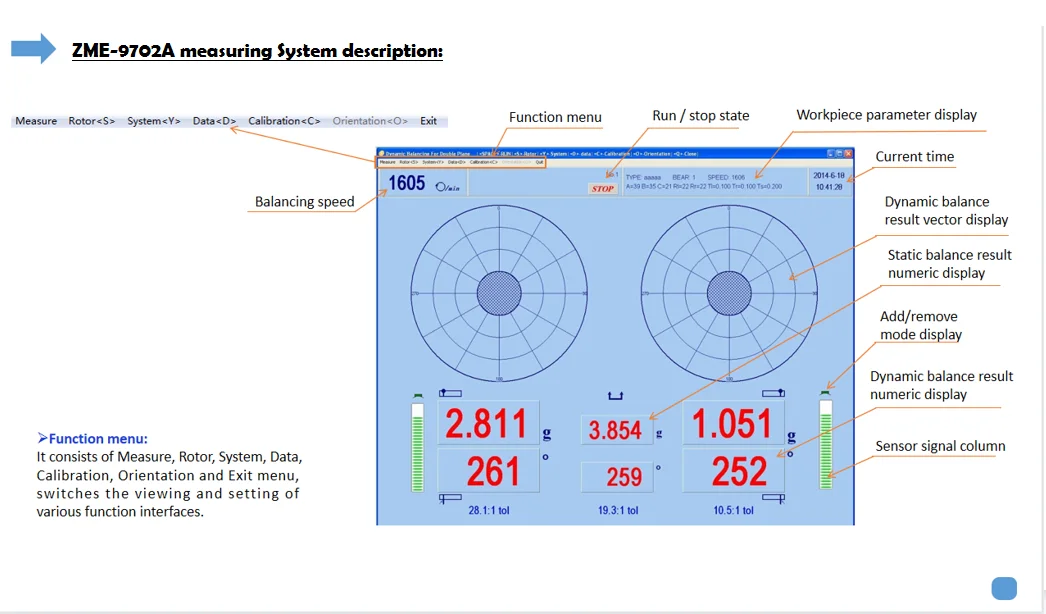The image size is (1046, 614).
Task: Click the TYPE: aaaaa workpiece parameter line
Action: pos(685,178)
